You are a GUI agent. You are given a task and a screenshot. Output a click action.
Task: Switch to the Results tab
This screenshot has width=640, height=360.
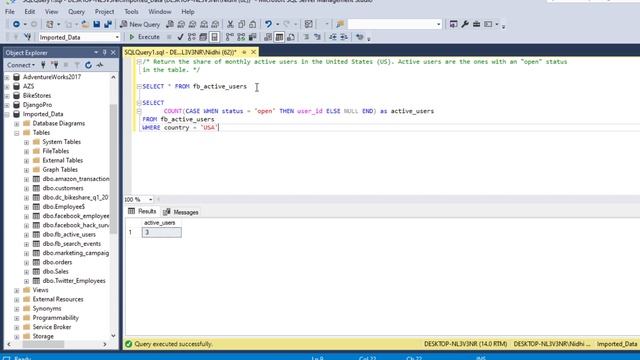(x=142, y=211)
